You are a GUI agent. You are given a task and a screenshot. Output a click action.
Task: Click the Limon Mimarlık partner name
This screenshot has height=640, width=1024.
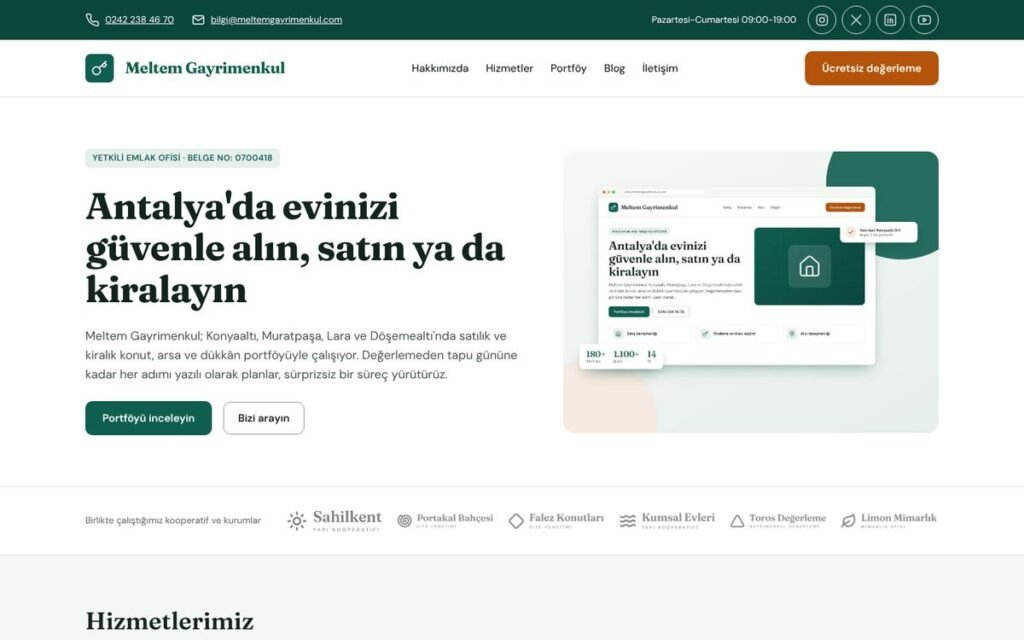pyautogui.click(x=898, y=518)
